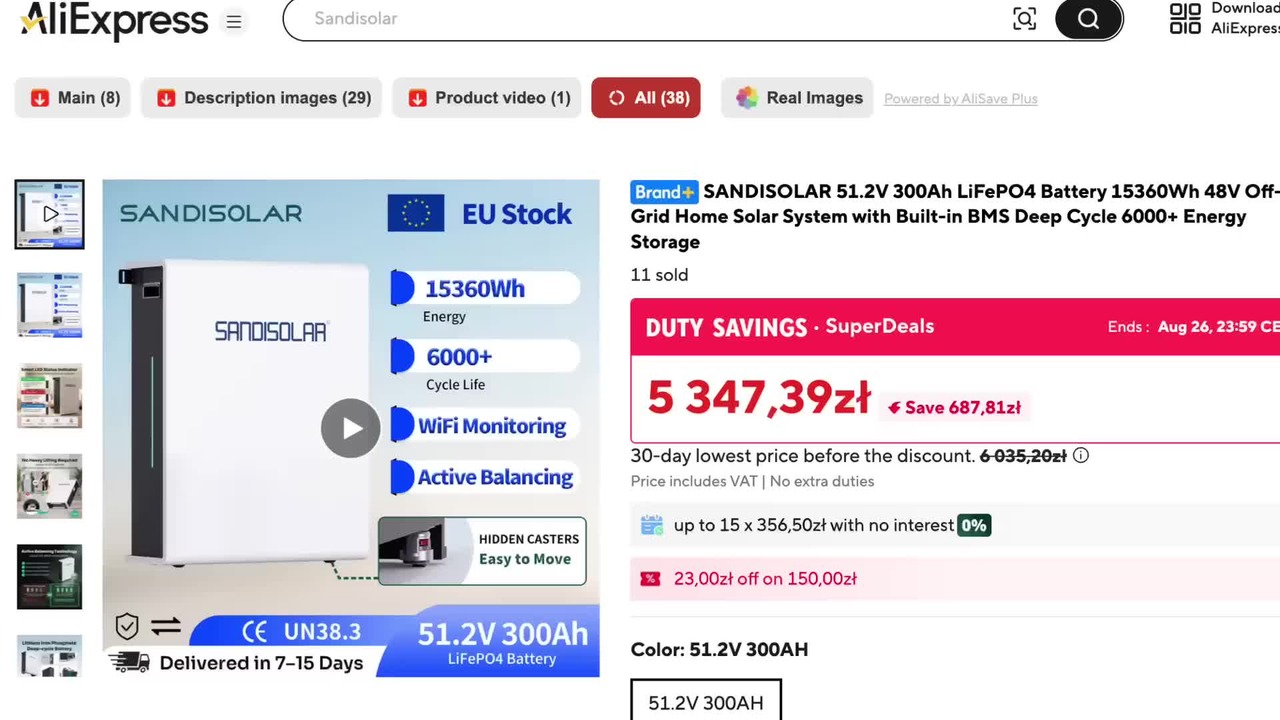Open Powered by AliSave Plus link
Screen dimensions: 1280x720
point(961,99)
